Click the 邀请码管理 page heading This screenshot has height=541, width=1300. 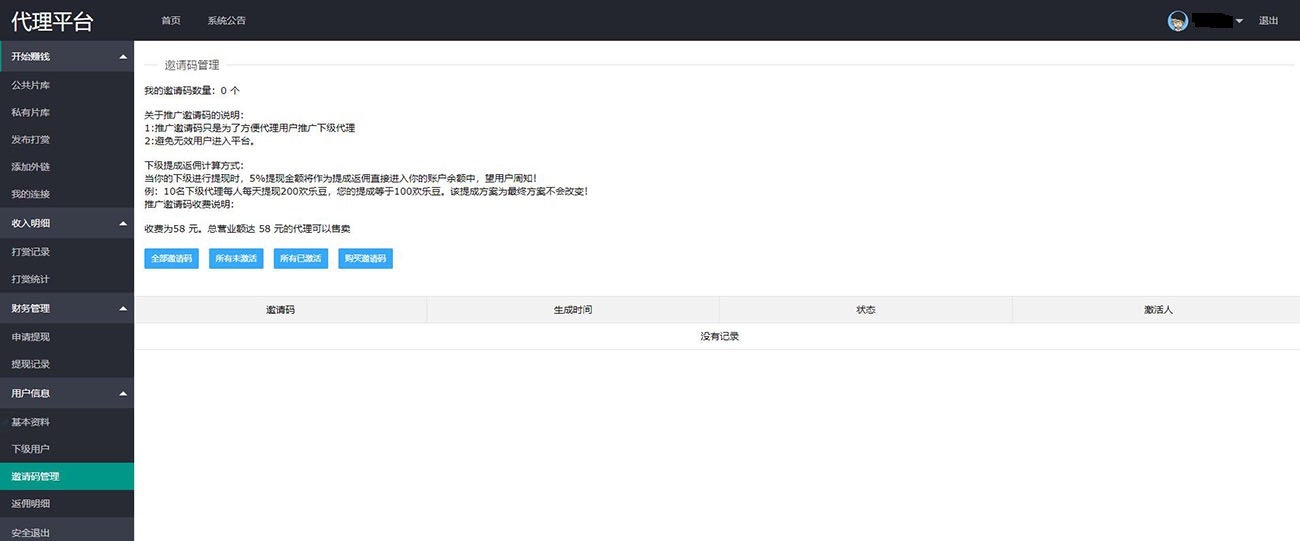192,65
